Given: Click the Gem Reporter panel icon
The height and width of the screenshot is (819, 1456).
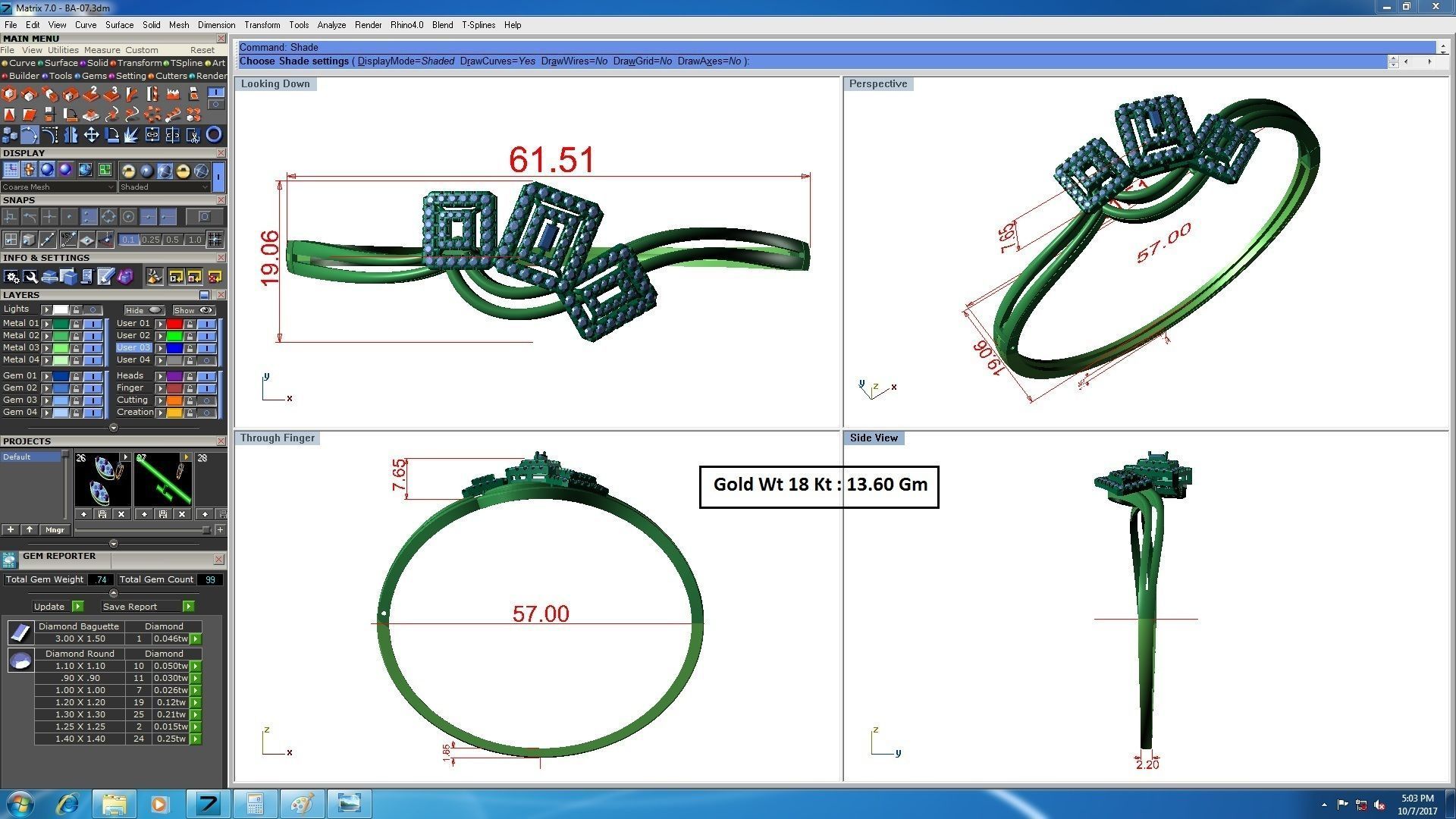Looking at the screenshot, I should (x=9, y=560).
